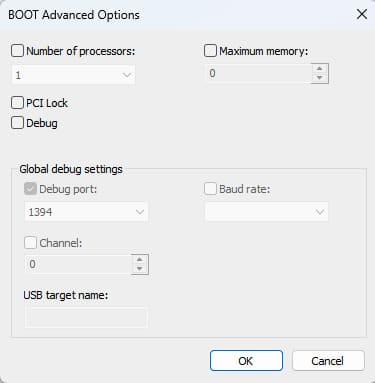Check the Channel checkbox

tap(30, 243)
